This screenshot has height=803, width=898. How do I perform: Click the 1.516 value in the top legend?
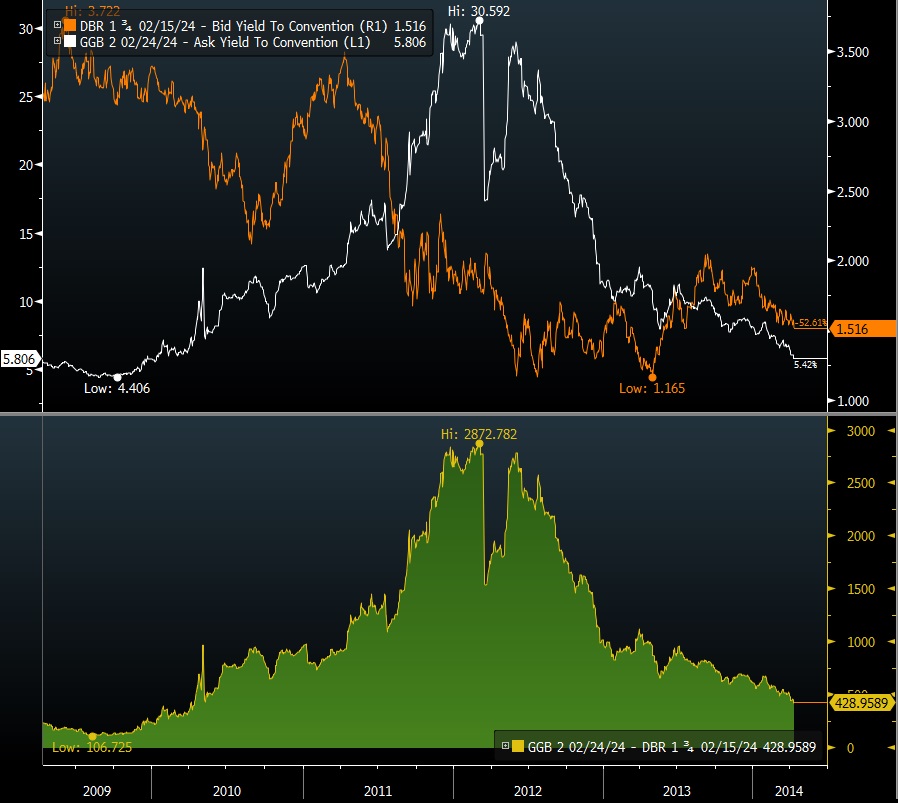pos(410,26)
